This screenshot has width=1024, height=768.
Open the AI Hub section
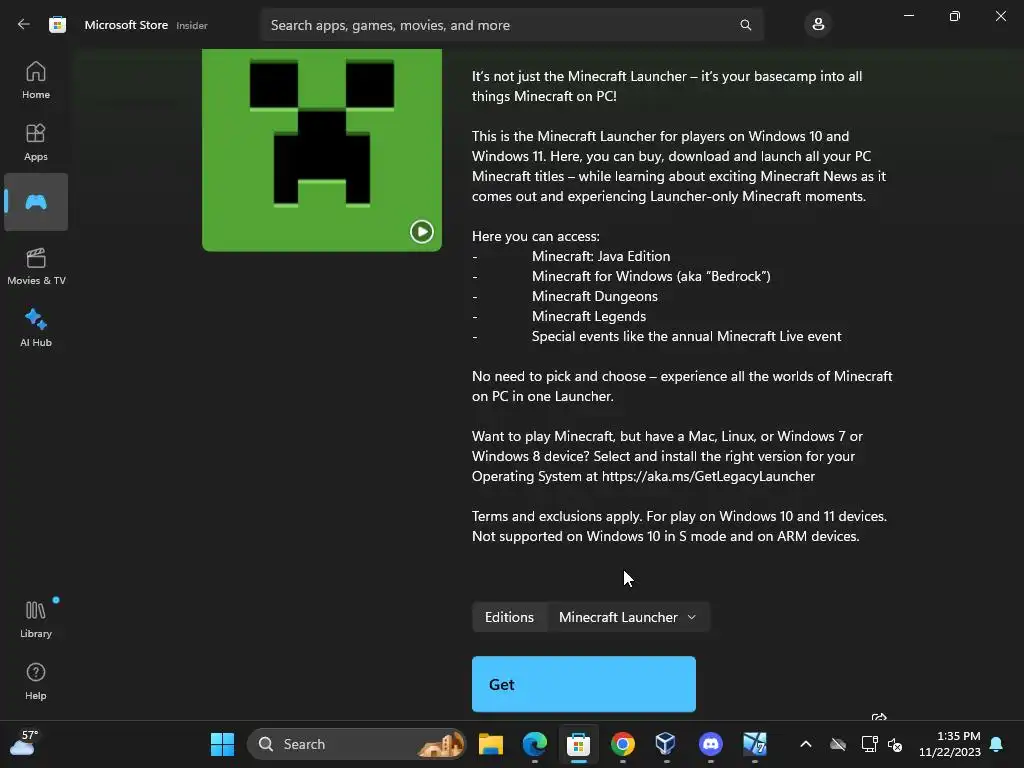point(36,327)
